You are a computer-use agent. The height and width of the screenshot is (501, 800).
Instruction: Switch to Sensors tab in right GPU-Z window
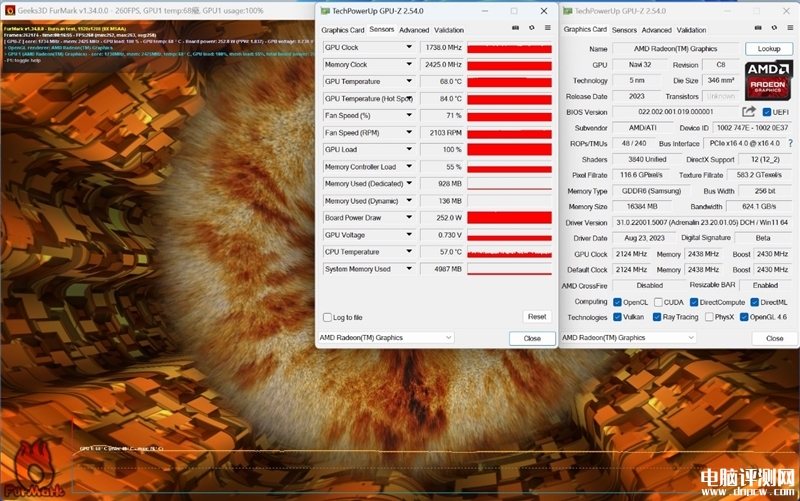click(624, 30)
